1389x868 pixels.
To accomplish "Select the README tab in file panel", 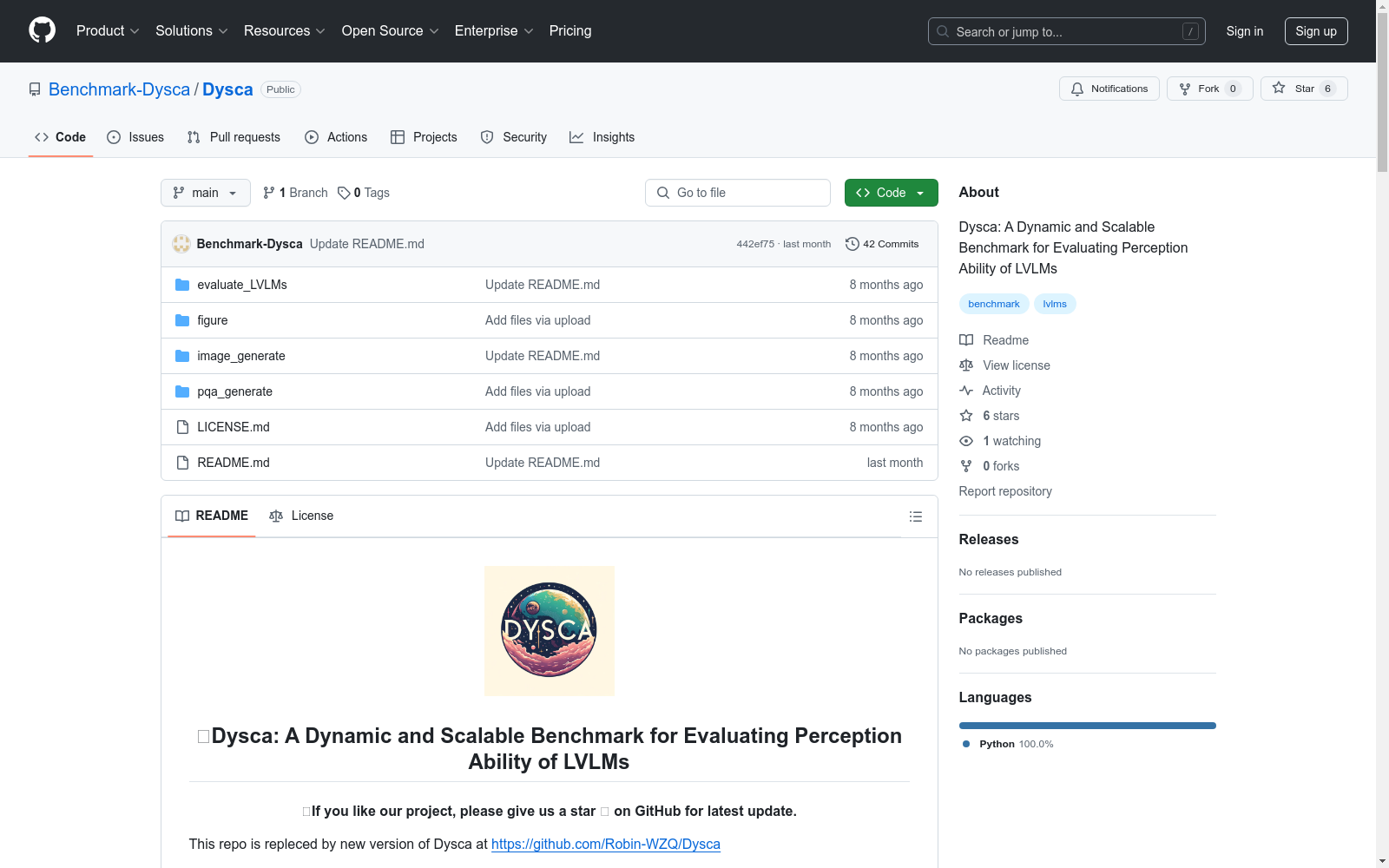I will click(212, 516).
